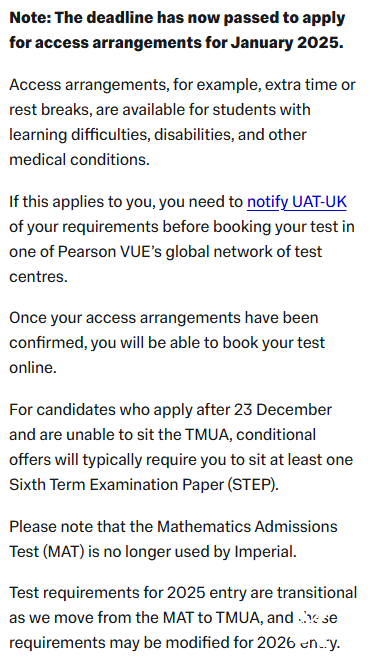Click the bold deadline note heading
Viewport: 370px width, 660px height.
point(177,30)
